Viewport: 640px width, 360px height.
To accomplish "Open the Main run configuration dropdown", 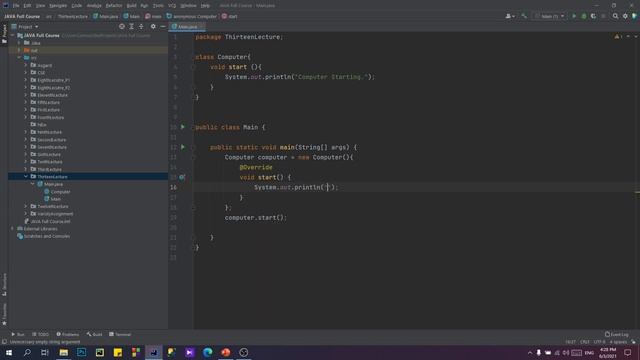I will tap(549, 16).
